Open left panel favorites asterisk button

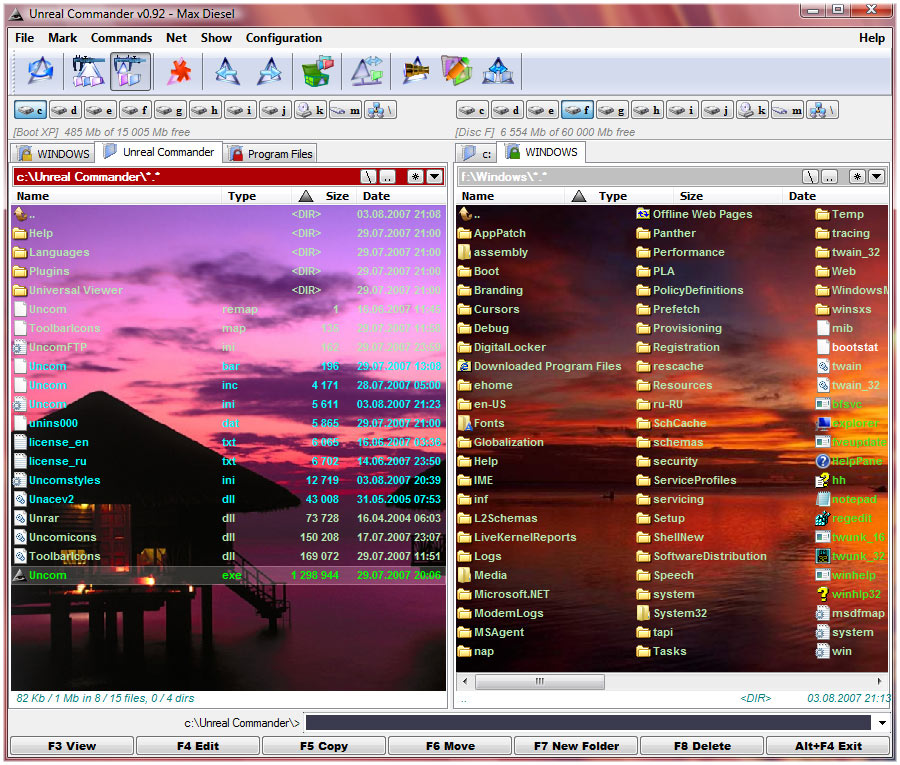tap(416, 177)
